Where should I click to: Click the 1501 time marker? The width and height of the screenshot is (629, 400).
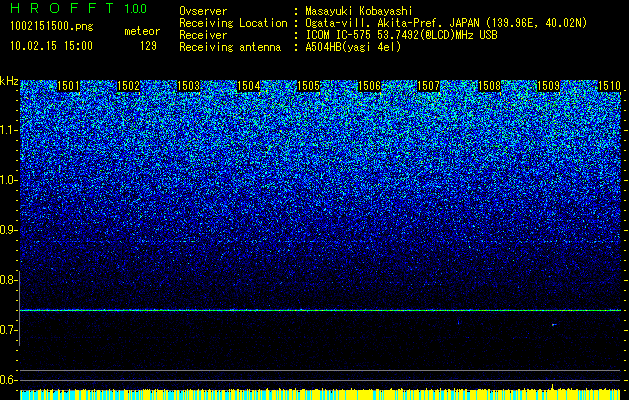(69, 86)
